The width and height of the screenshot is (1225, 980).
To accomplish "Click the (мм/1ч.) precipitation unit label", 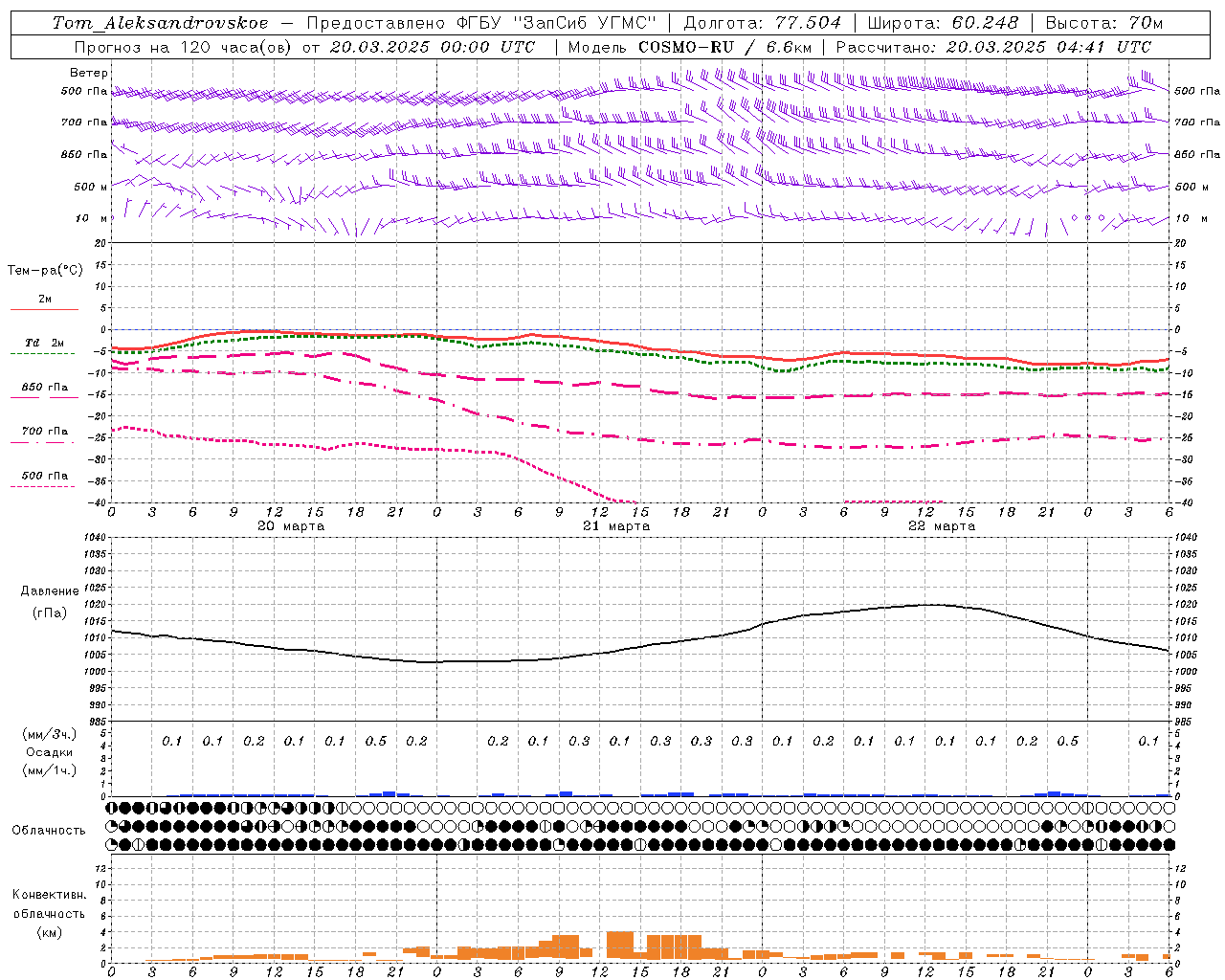I will (50, 770).
